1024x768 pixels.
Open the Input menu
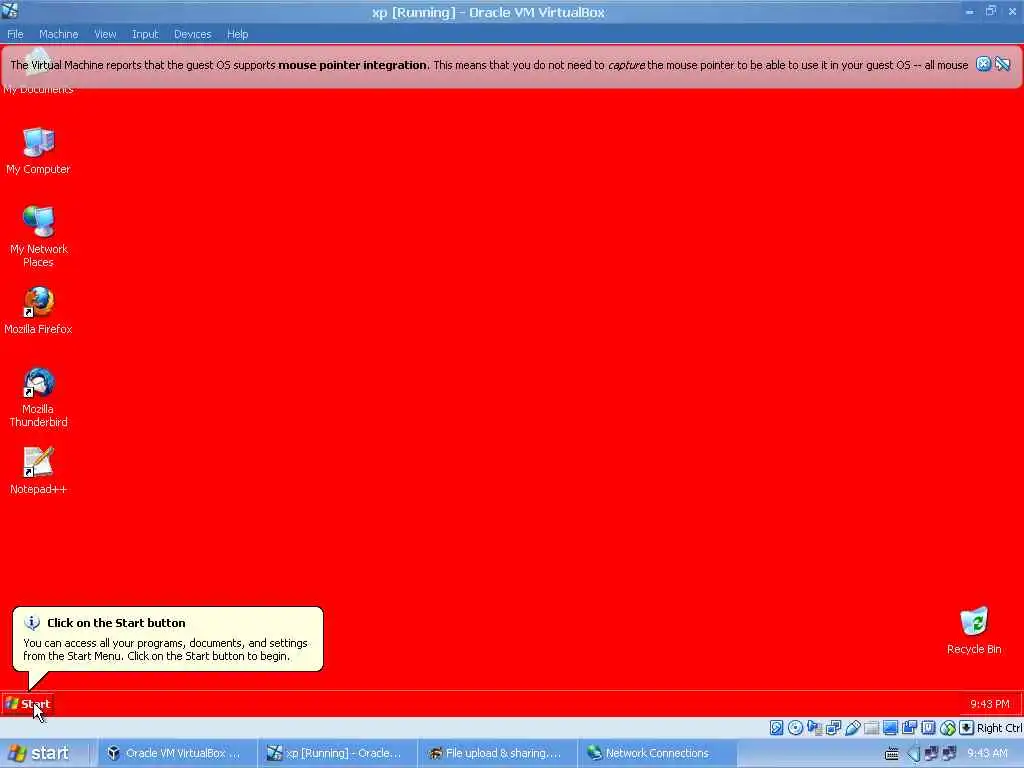coord(145,34)
